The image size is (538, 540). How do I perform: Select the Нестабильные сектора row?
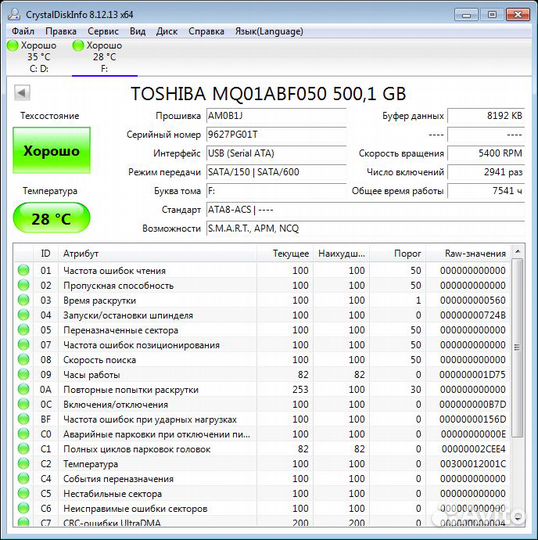click(x=262, y=494)
